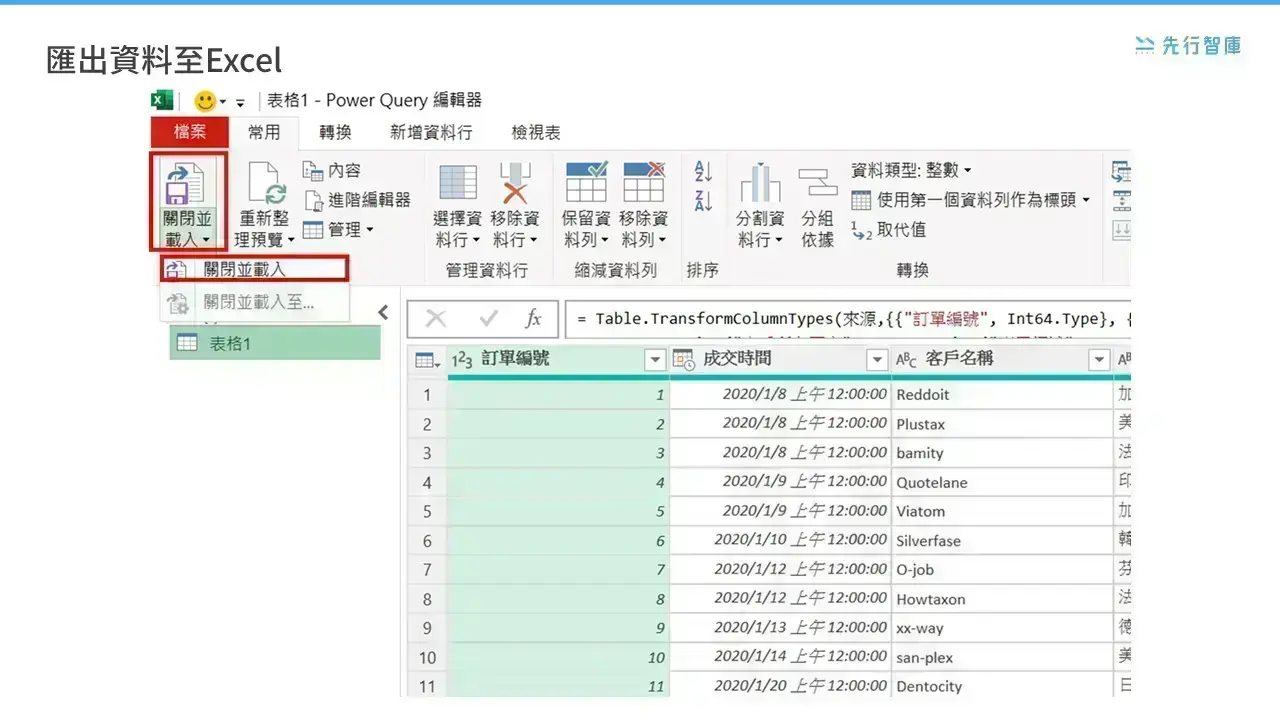The image size is (1280, 720).
Task: Cancel formula edit with the X icon
Action: (x=436, y=319)
